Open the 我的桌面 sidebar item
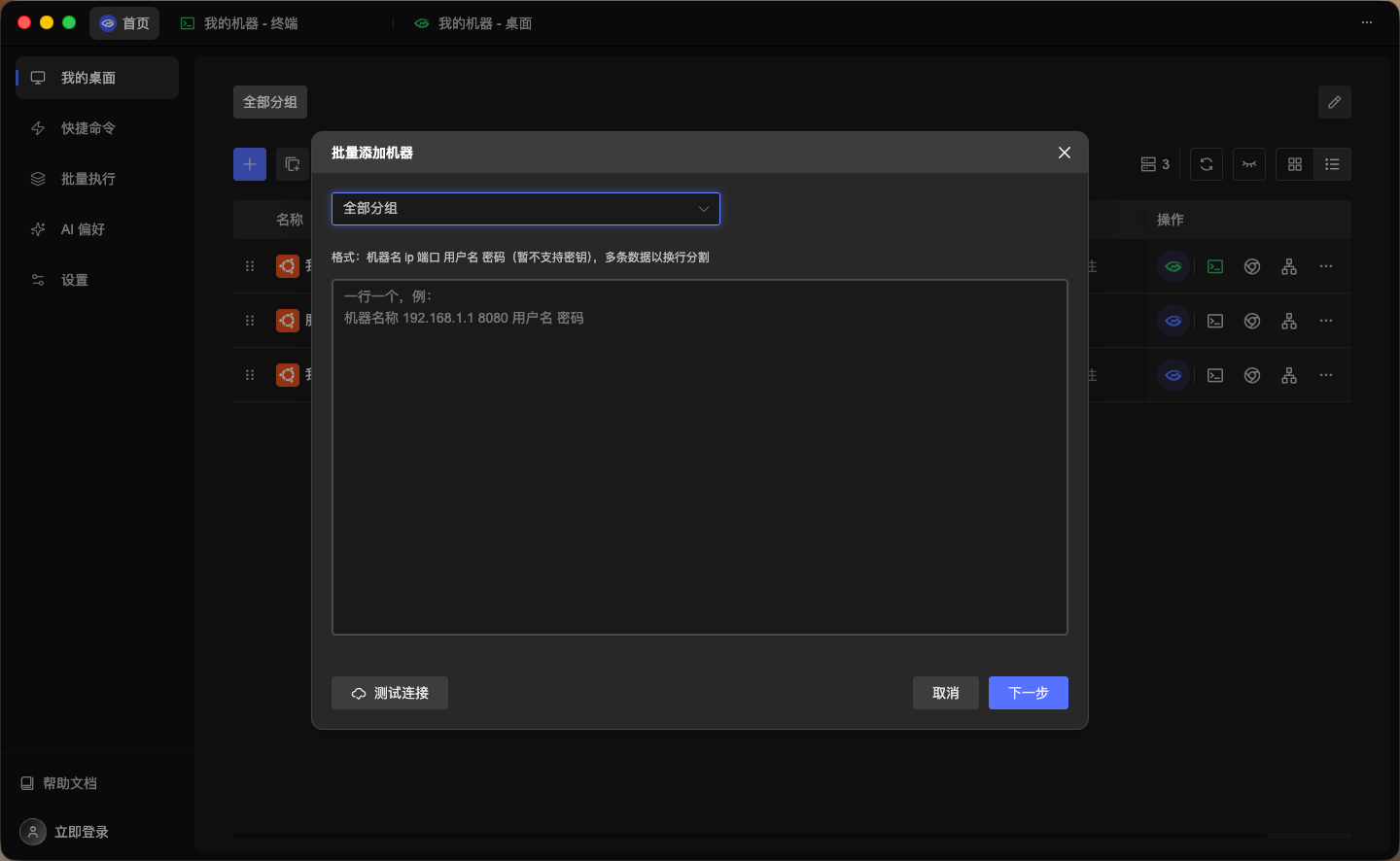Image resolution: width=1400 pixels, height=861 pixels. pos(97,78)
